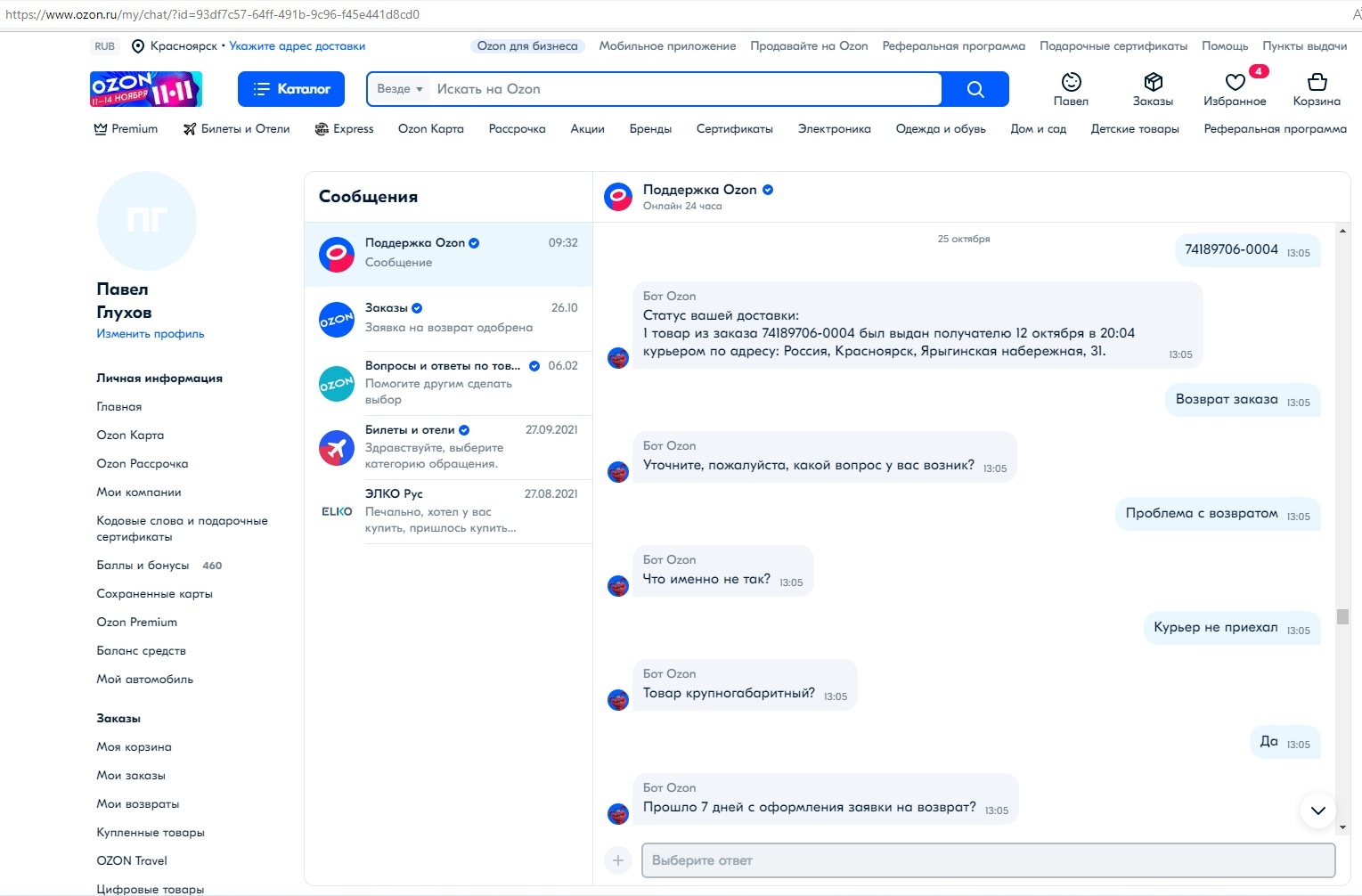The width and height of the screenshot is (1362, 896).
Task: Click the chat scrollbar thumb
Action: pos(1342,616)
